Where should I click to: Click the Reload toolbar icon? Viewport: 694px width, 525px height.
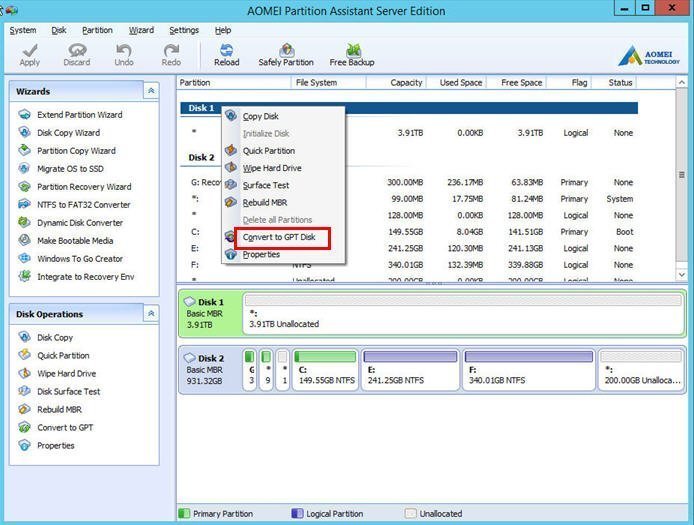[227, 55]
